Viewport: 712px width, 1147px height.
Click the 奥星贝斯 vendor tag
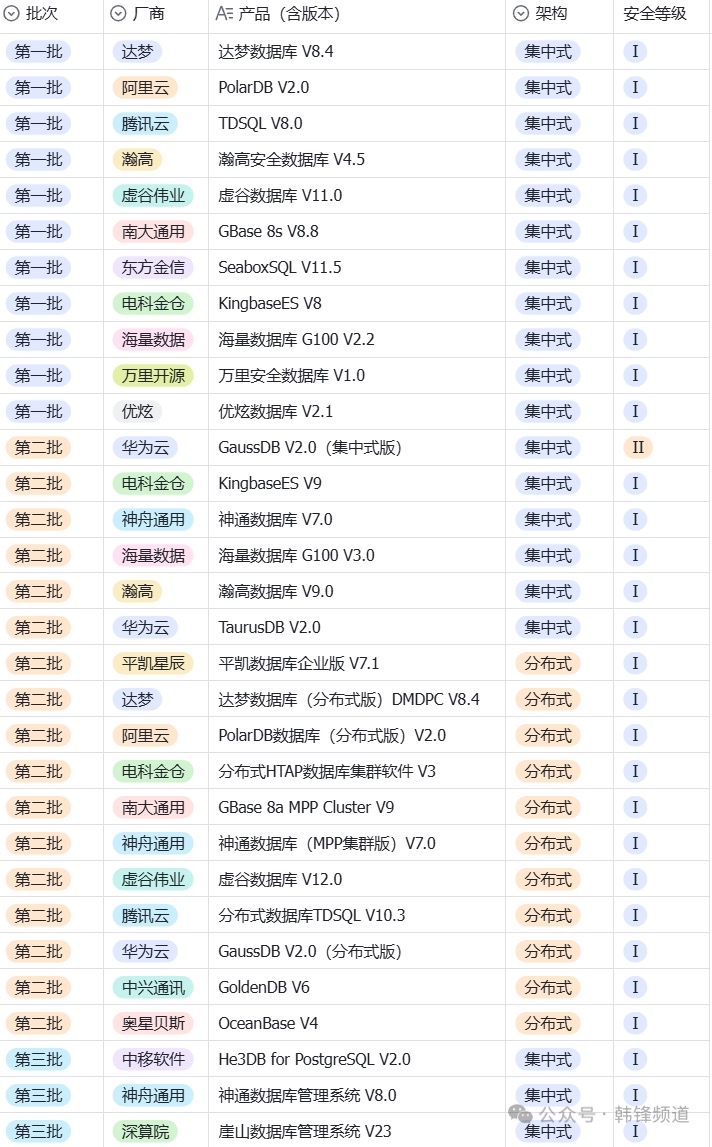153,1023
